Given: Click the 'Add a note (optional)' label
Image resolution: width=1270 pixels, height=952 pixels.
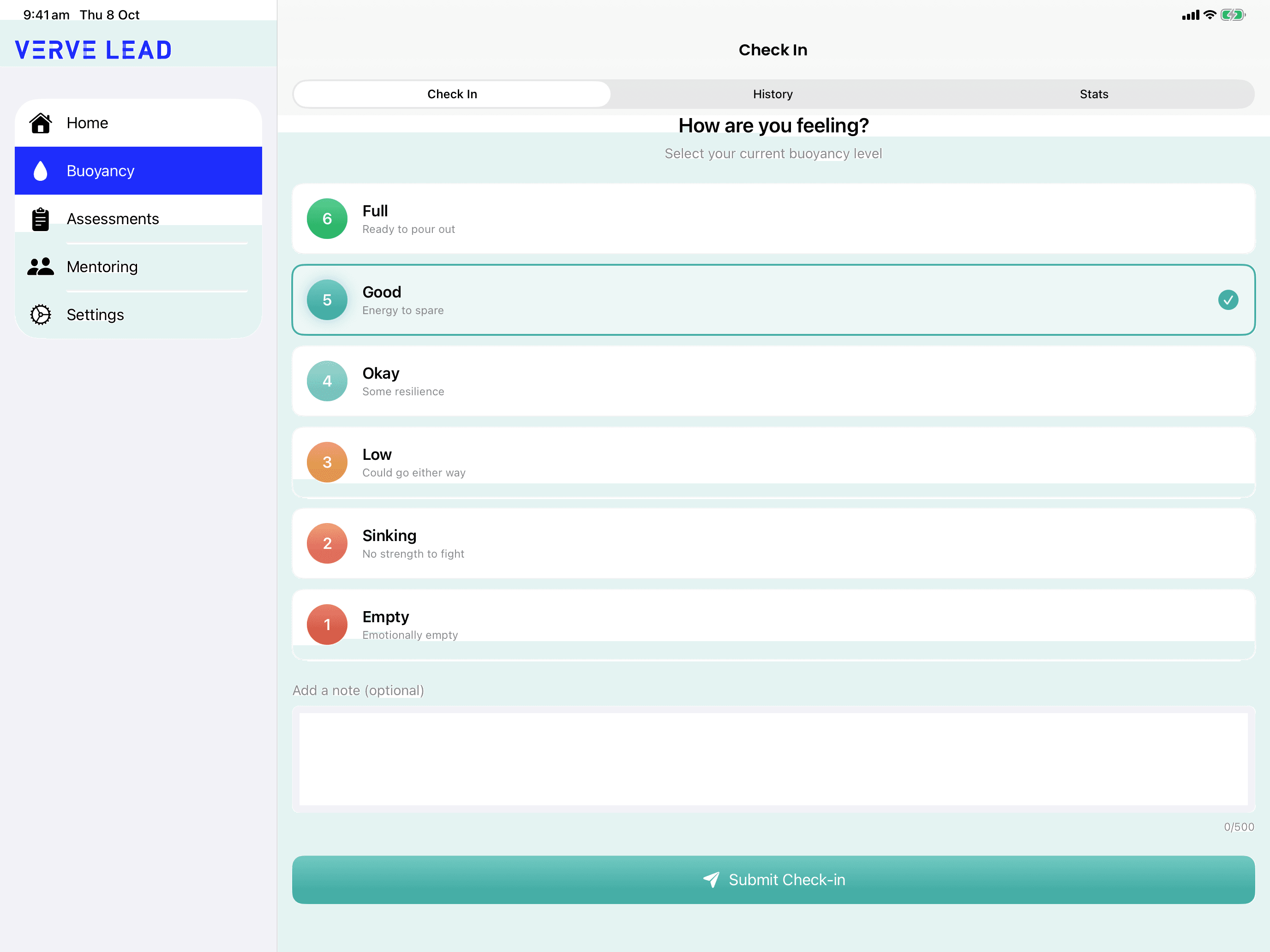Looking at the screenshot, I should (358, 690).
